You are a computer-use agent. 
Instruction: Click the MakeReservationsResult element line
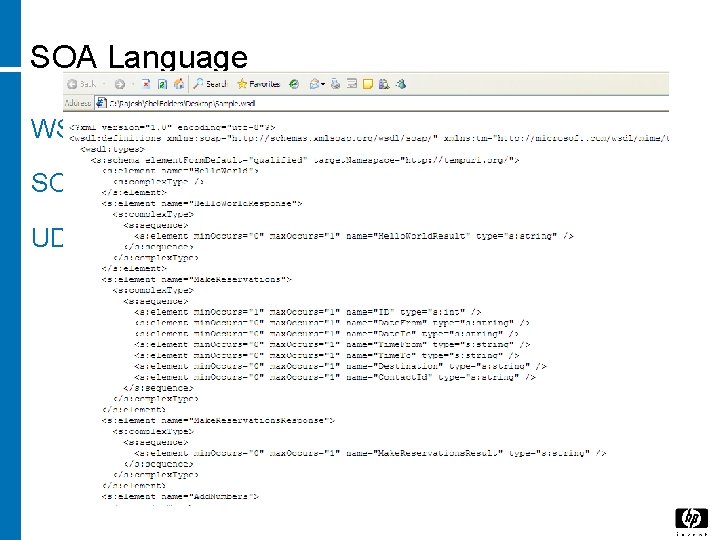point(370,453)
